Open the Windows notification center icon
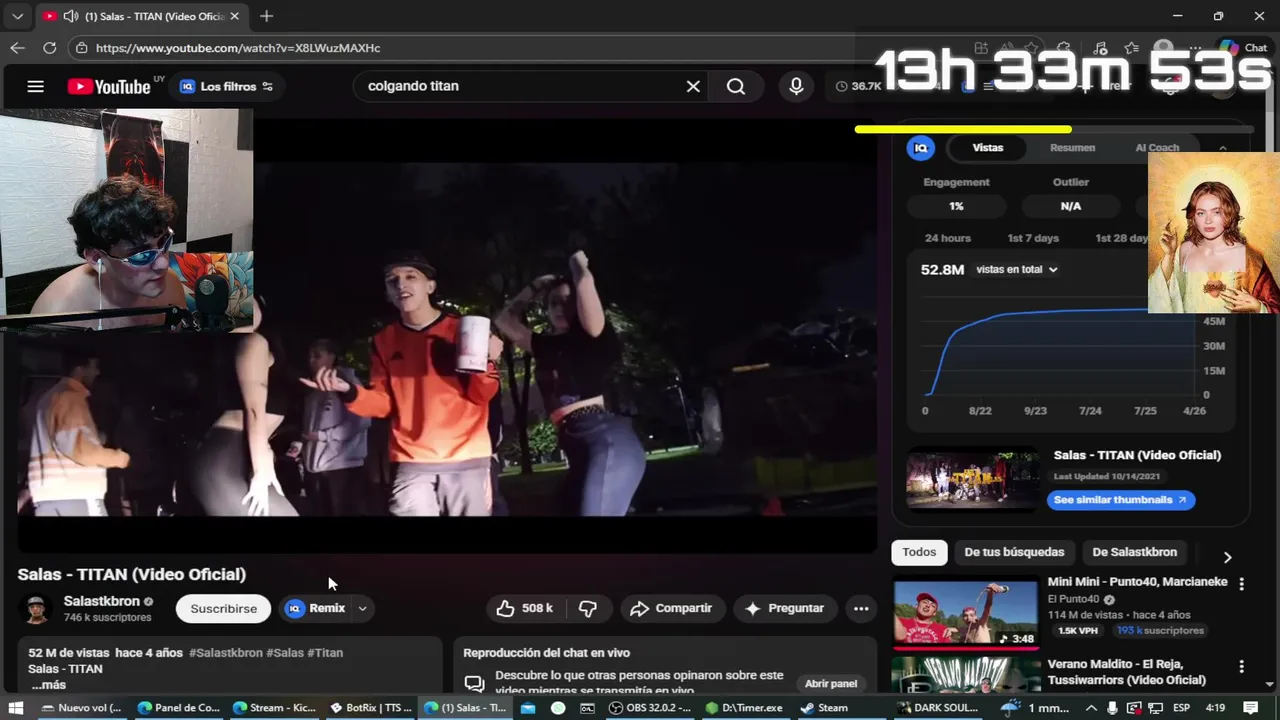This screenshot has width=1280, height=720. click(x=1250, y=708)
